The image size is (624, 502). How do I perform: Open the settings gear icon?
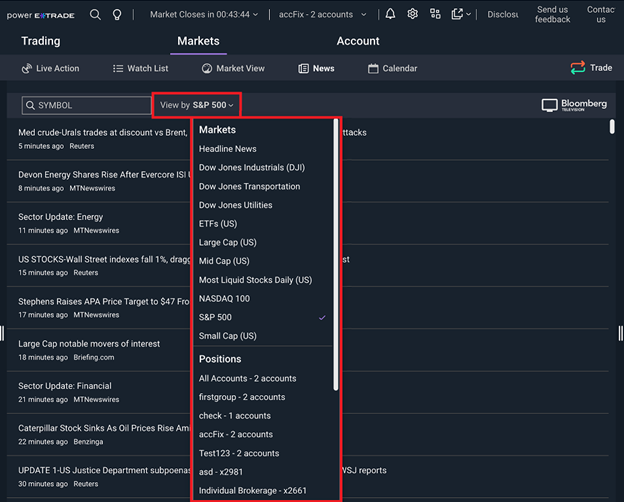413,14
